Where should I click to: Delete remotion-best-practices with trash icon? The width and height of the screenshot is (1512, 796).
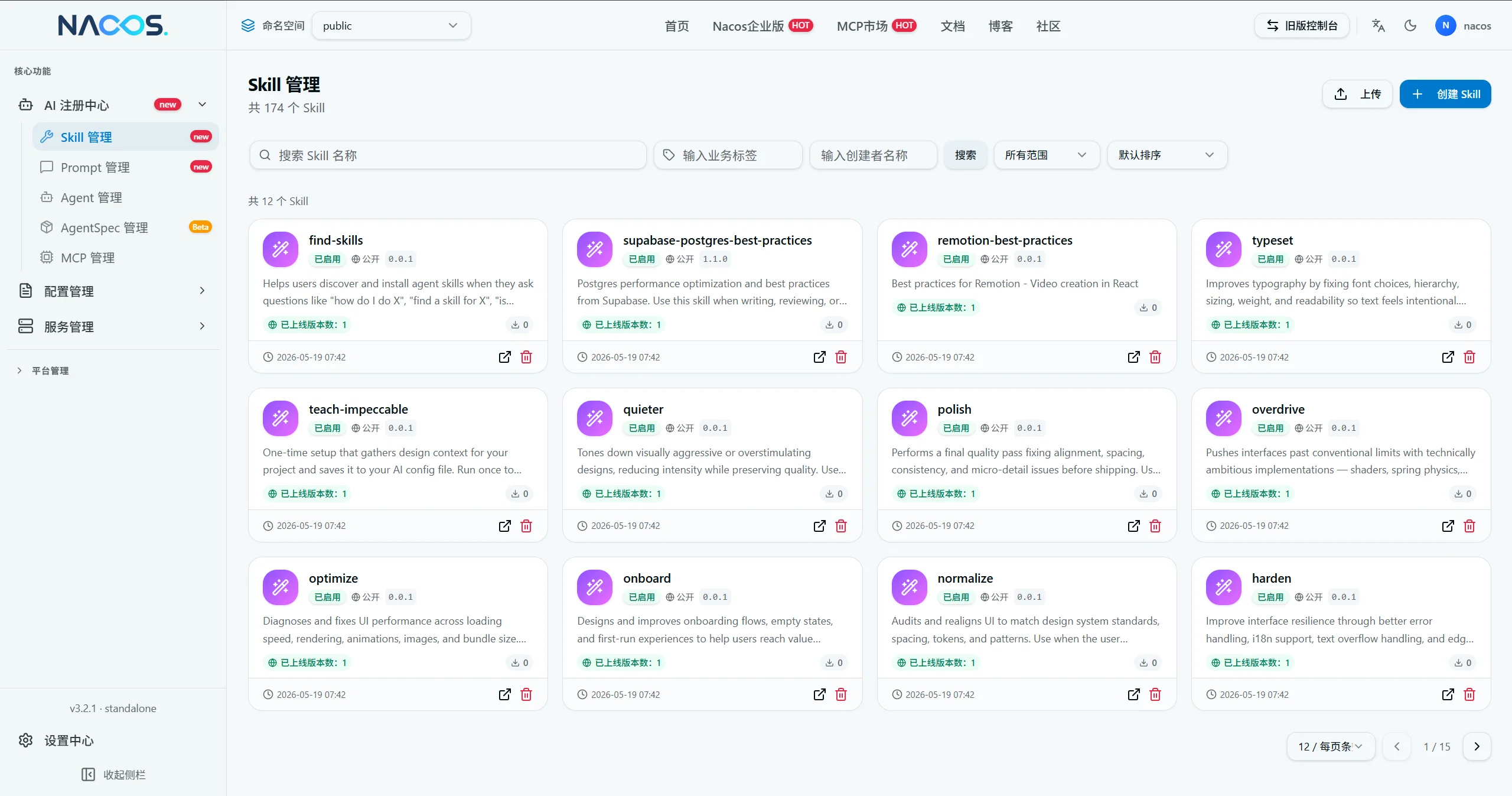(1155, 357)
